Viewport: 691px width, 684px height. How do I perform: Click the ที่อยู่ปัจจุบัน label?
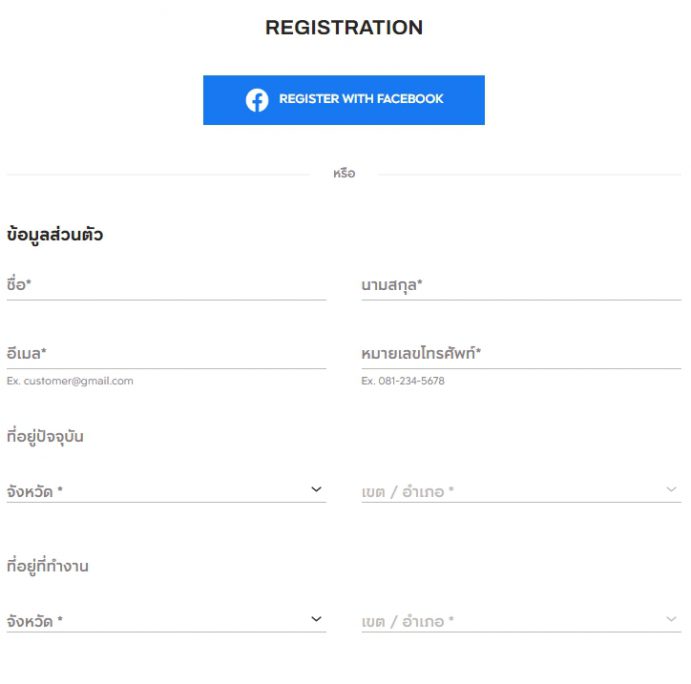click(x=45, y=436)
